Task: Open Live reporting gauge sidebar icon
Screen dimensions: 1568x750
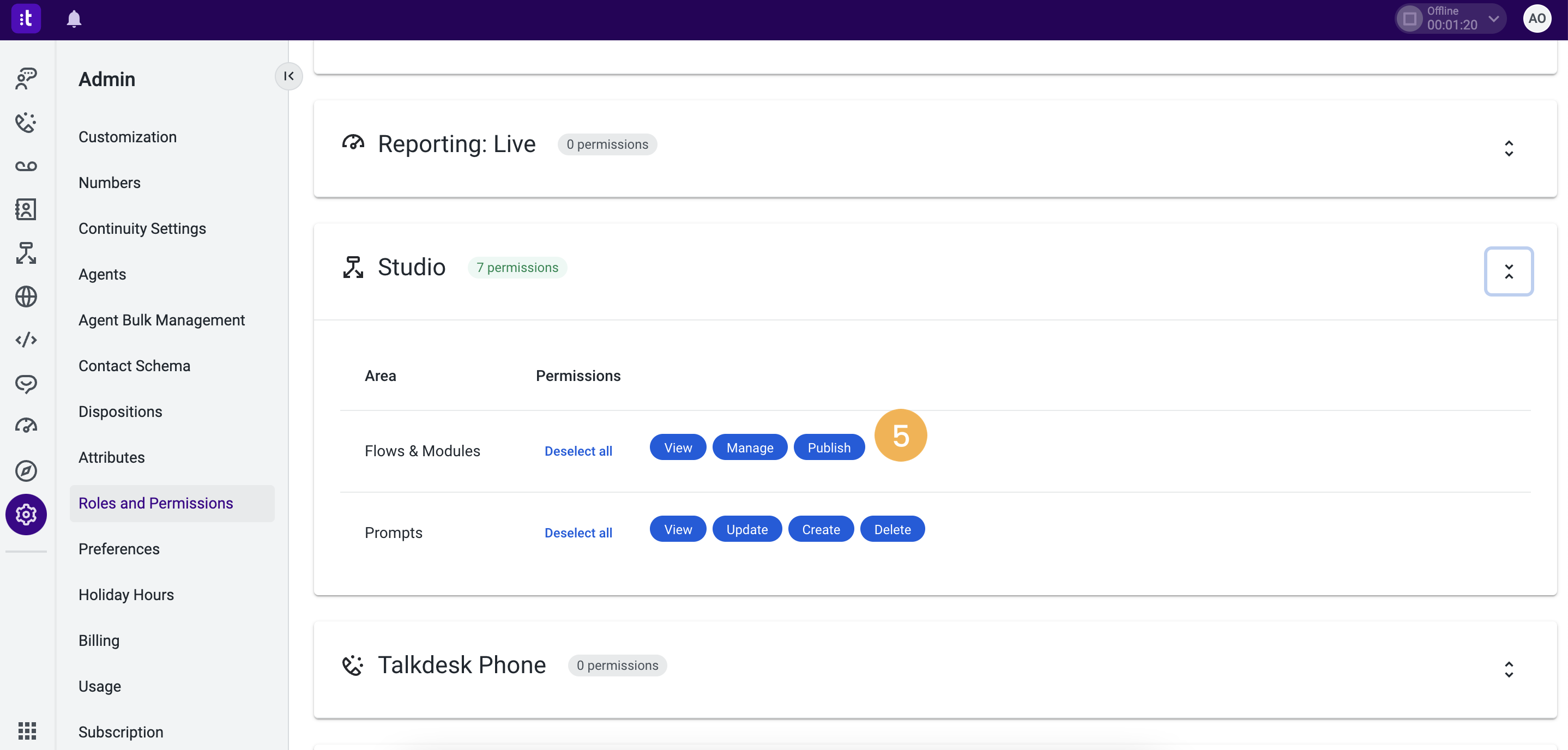Action: coord(26,426)
